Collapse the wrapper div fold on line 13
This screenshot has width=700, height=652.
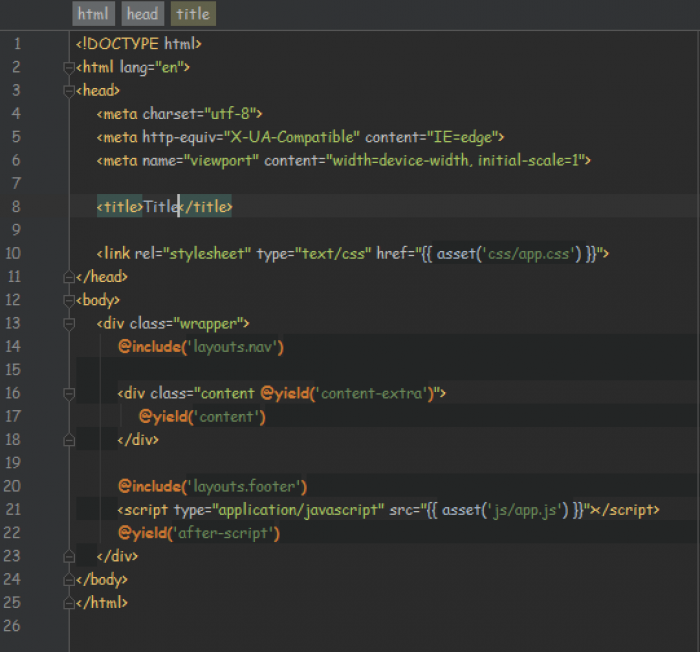(x=69, y=324)
